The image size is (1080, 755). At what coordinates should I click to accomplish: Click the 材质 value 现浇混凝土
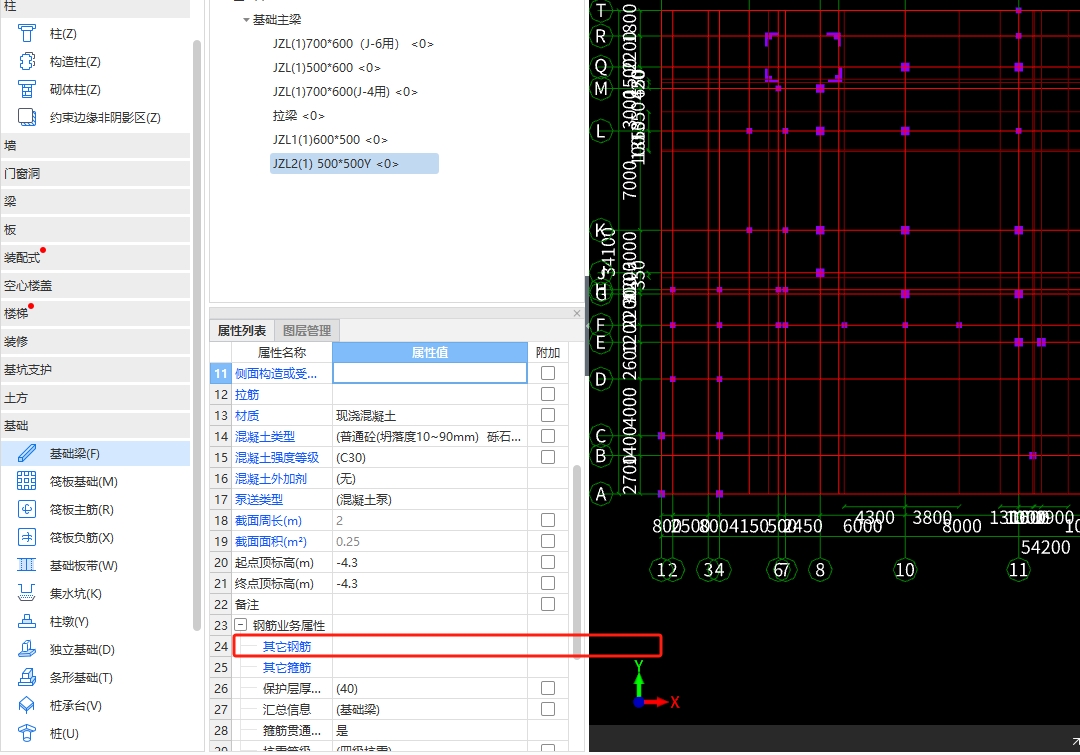430,415
